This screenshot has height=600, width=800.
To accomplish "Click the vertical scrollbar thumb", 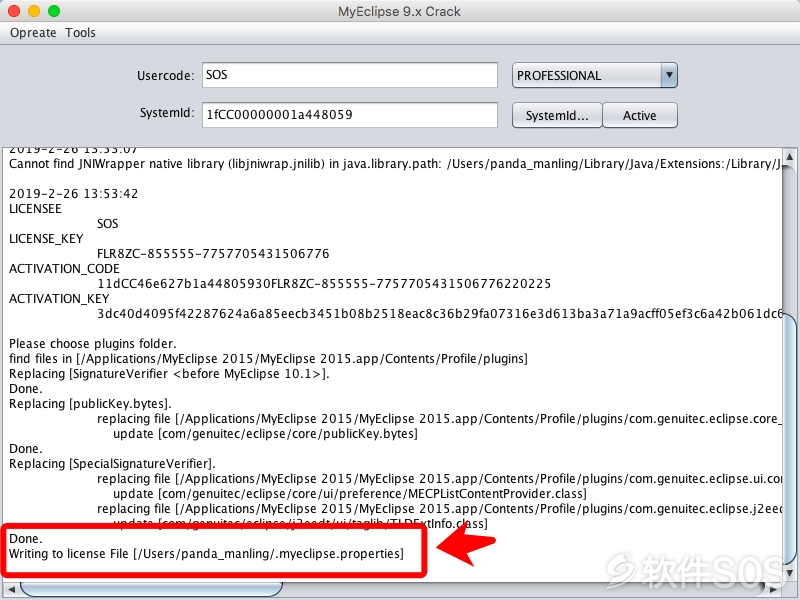I will [x=789, y=439].
